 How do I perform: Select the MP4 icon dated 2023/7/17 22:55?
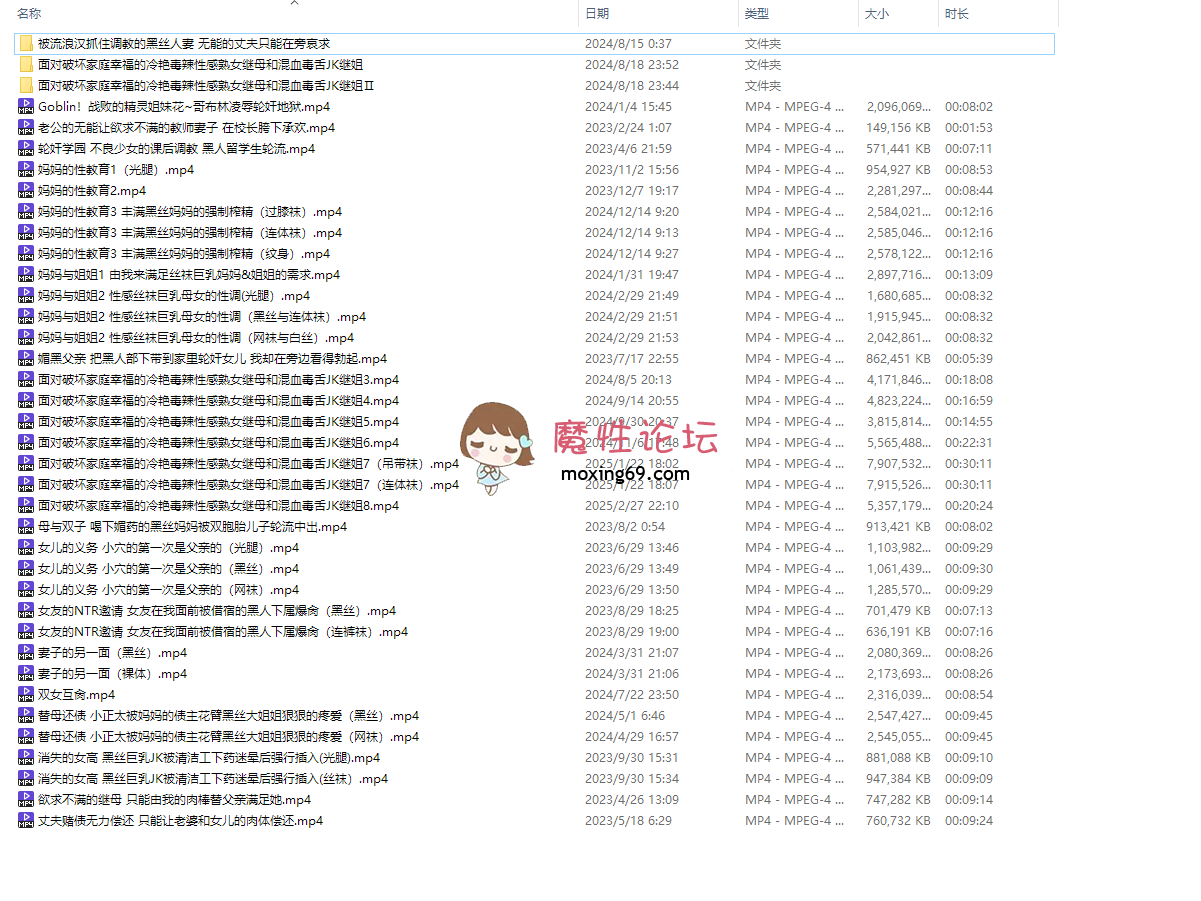(26, 359)
